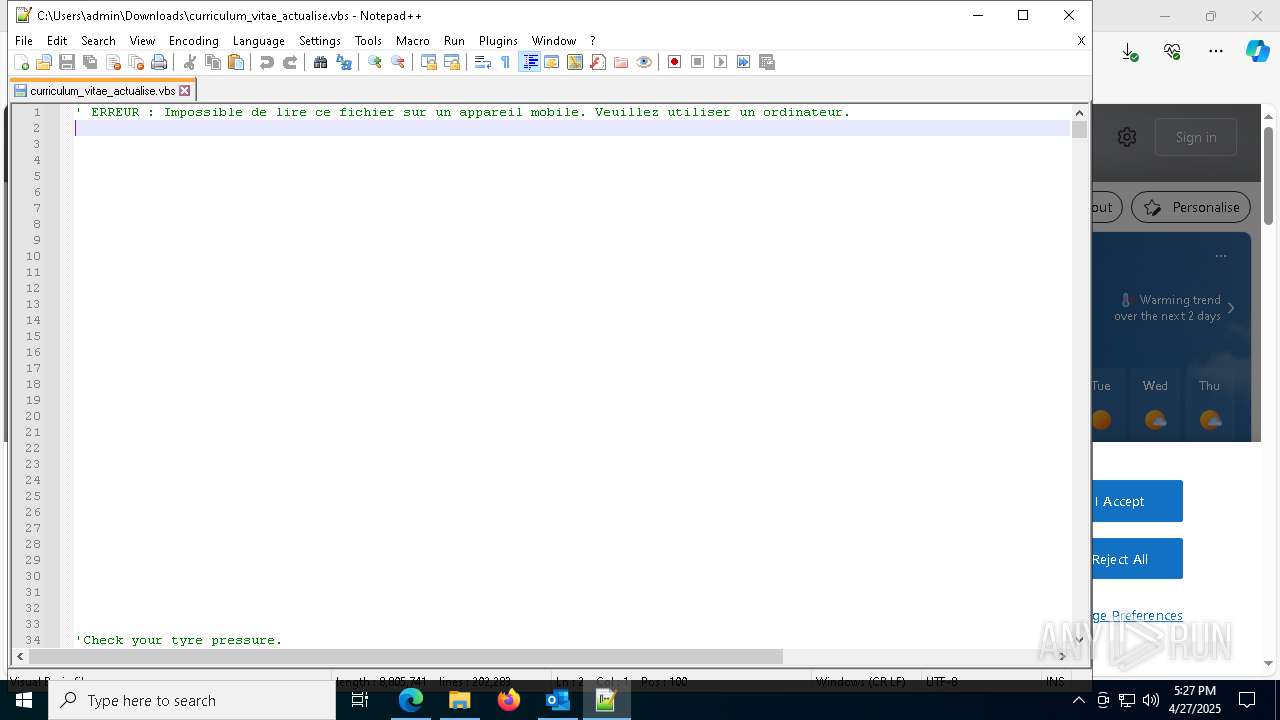
Task: Click the Paste clipboard toolbar icon
Action: 236,62
